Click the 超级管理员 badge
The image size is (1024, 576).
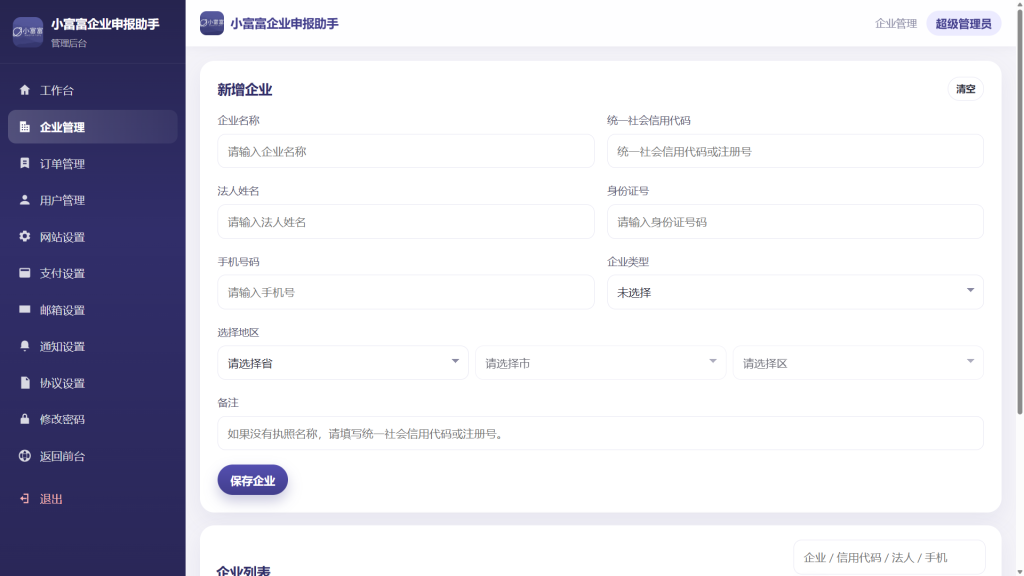(963, 24)
